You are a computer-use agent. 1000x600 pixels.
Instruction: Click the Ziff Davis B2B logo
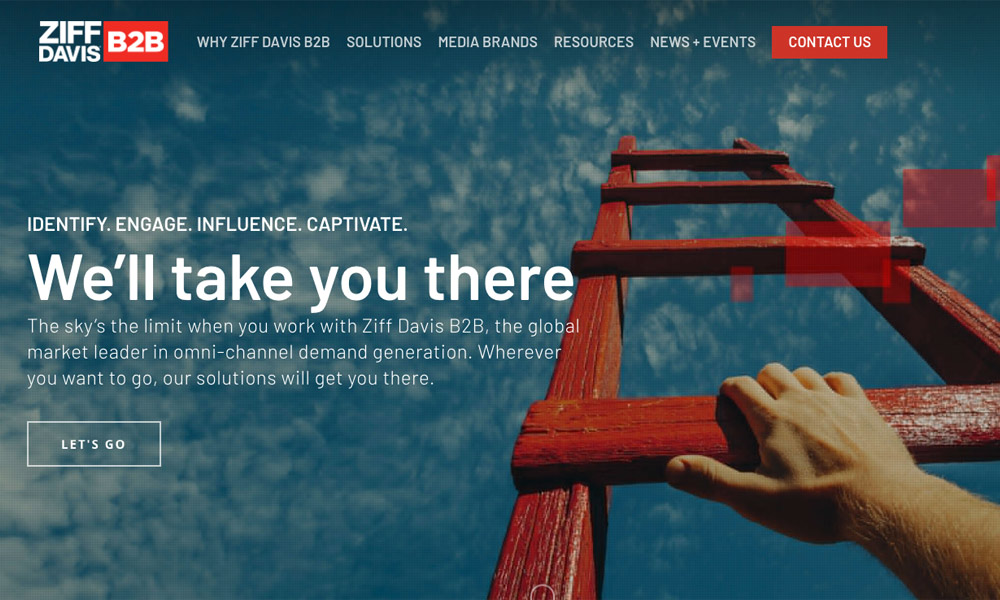(x=103, y=41)
